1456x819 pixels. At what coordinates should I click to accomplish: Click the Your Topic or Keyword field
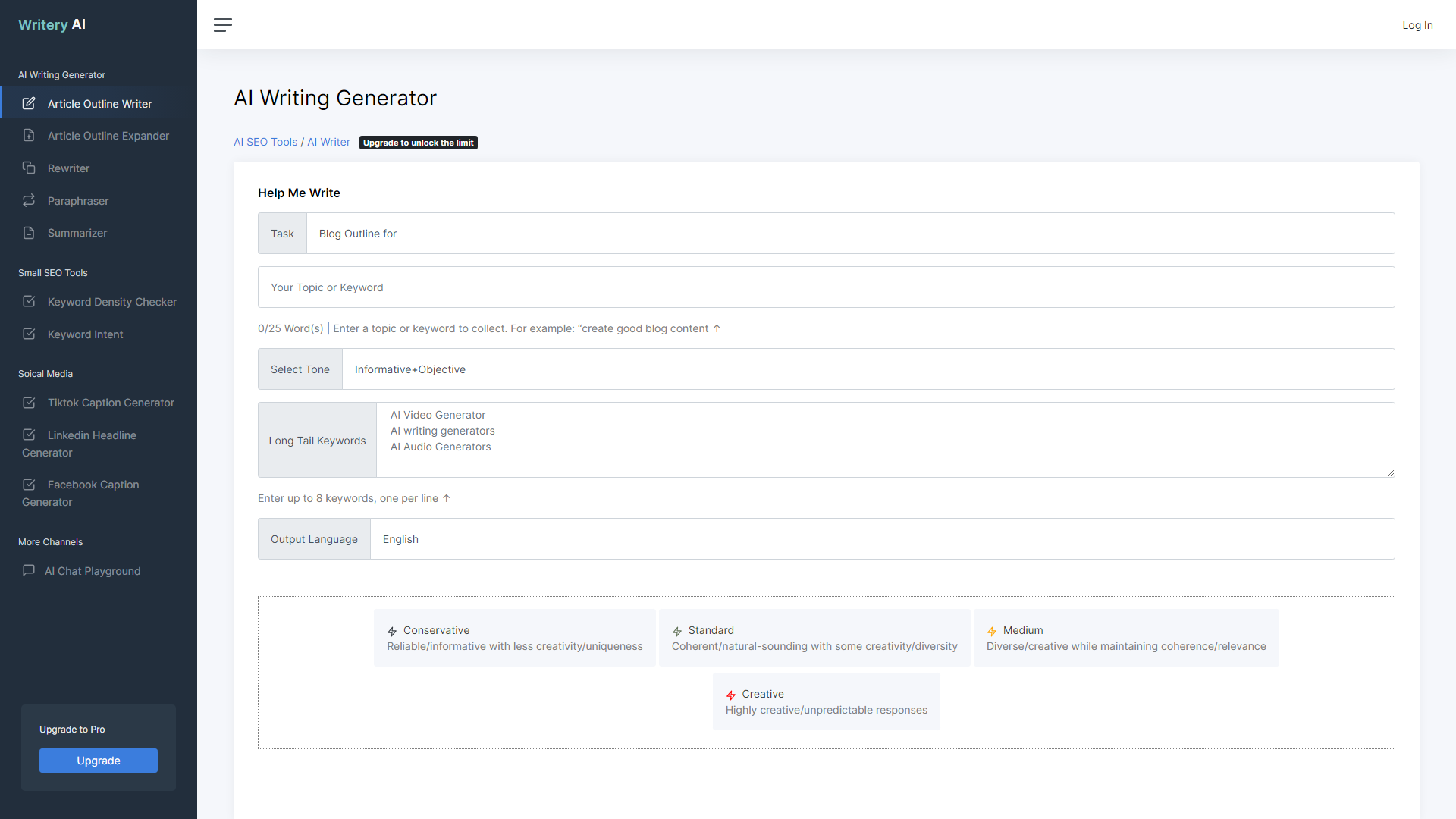826,287
